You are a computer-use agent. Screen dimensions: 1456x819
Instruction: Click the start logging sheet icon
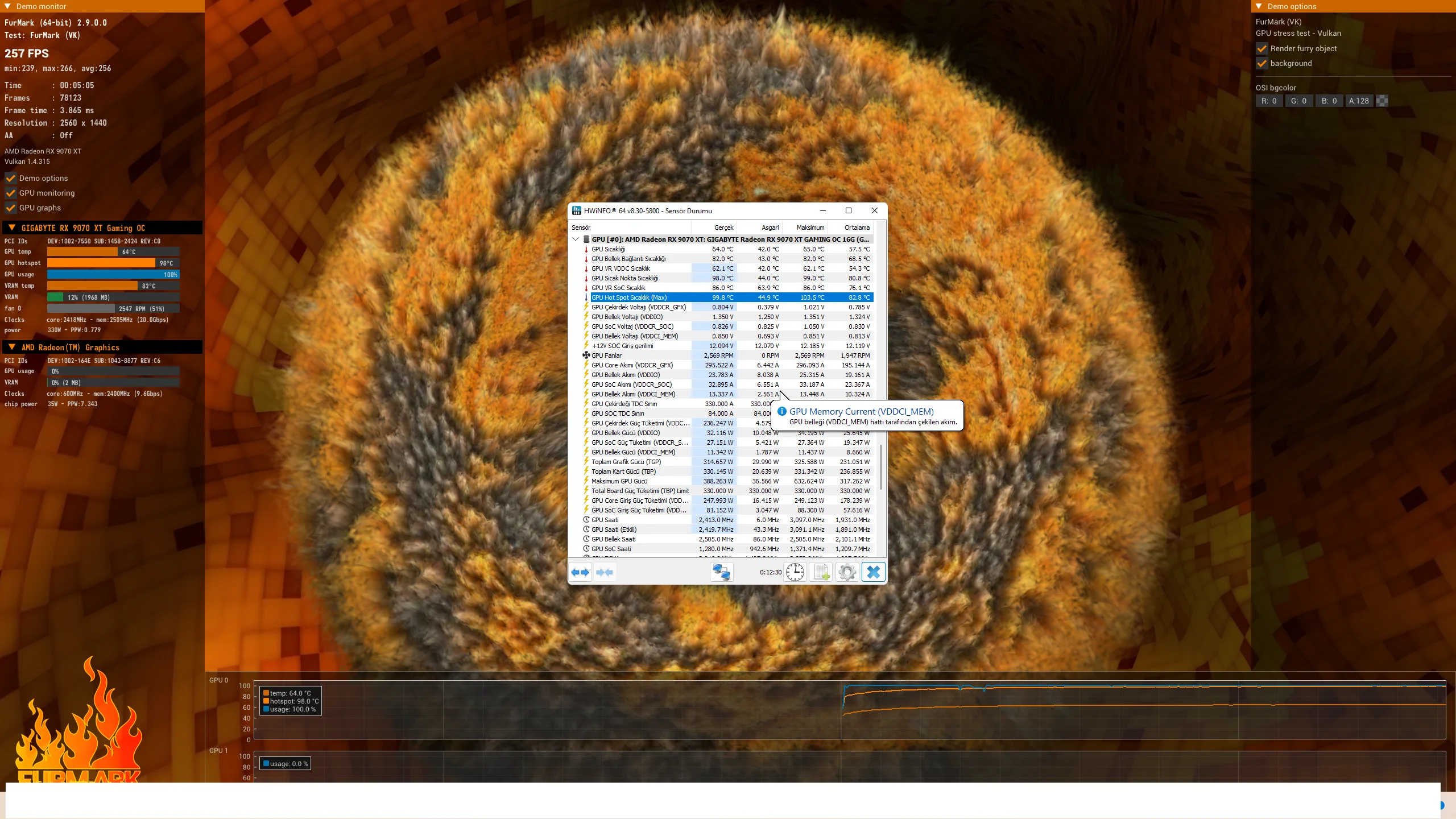[821, 572]
